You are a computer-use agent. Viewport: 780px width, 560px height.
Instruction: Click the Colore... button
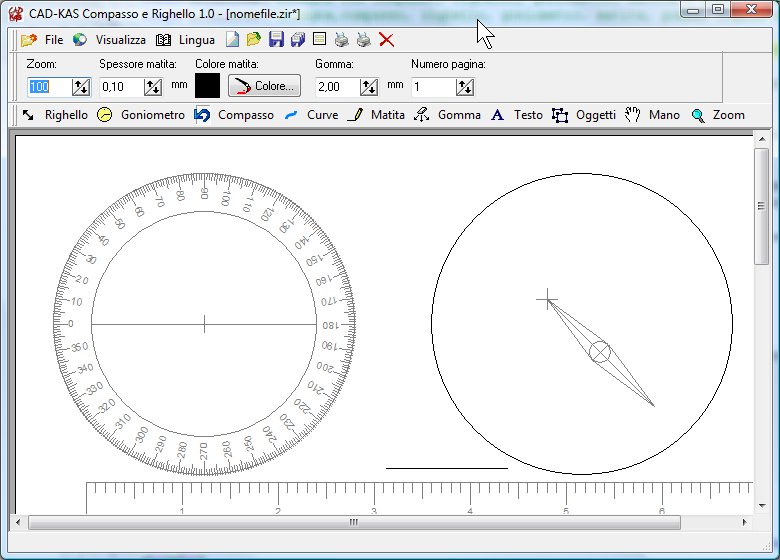[265, 86]
